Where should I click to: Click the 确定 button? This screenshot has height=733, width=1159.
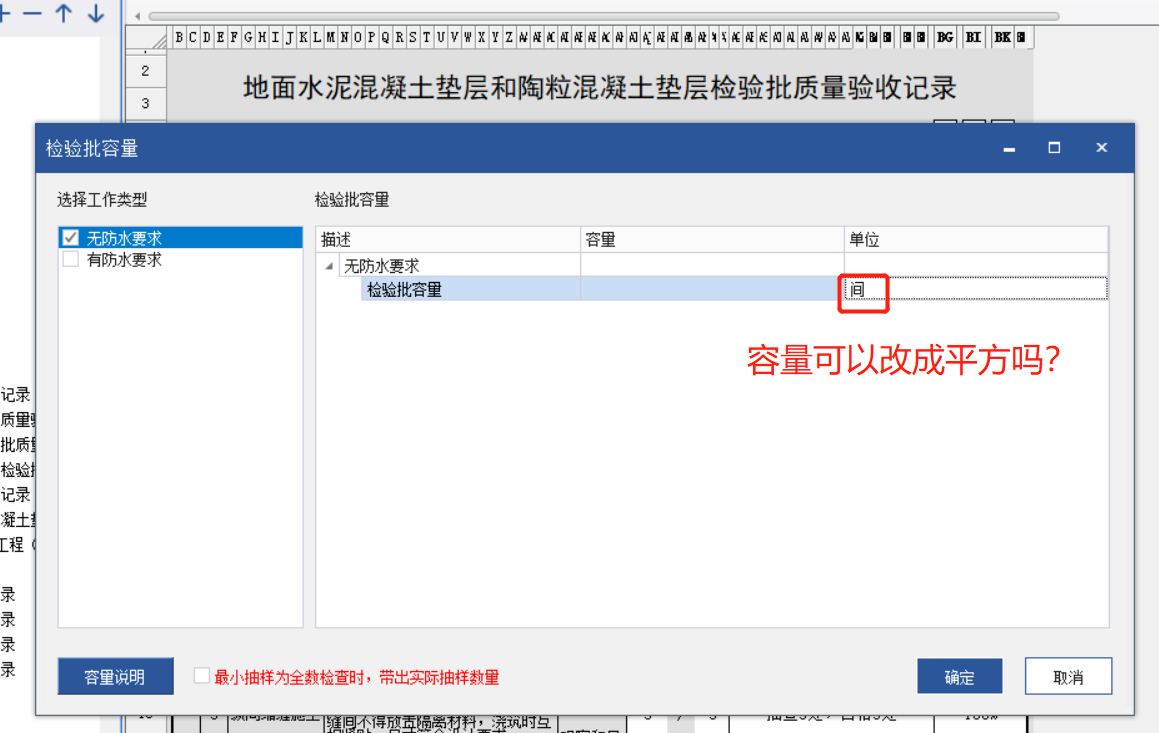(x=959, y=677)
